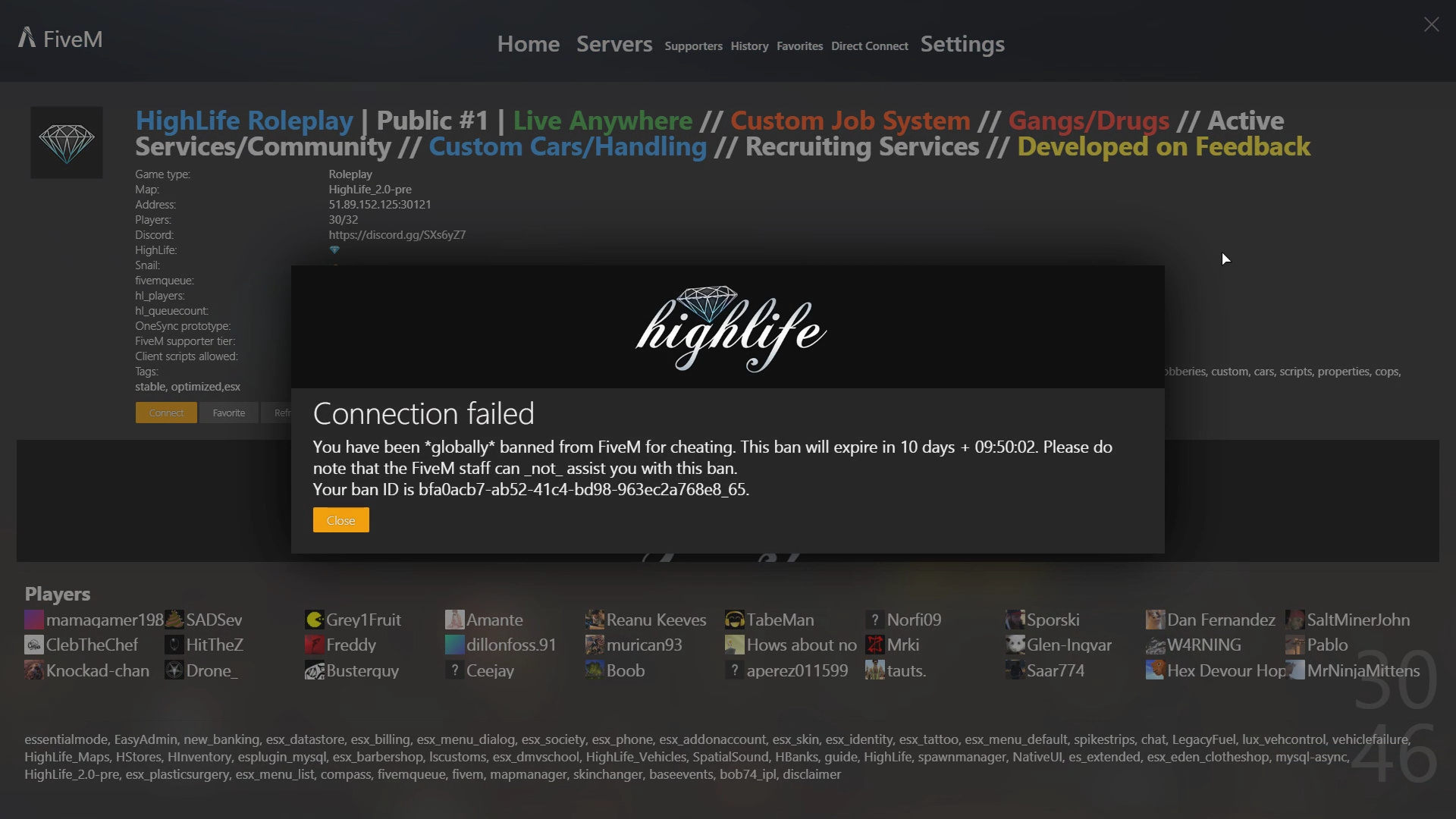
Task: Click the X in the top right corner
Action: [1431, 24]
